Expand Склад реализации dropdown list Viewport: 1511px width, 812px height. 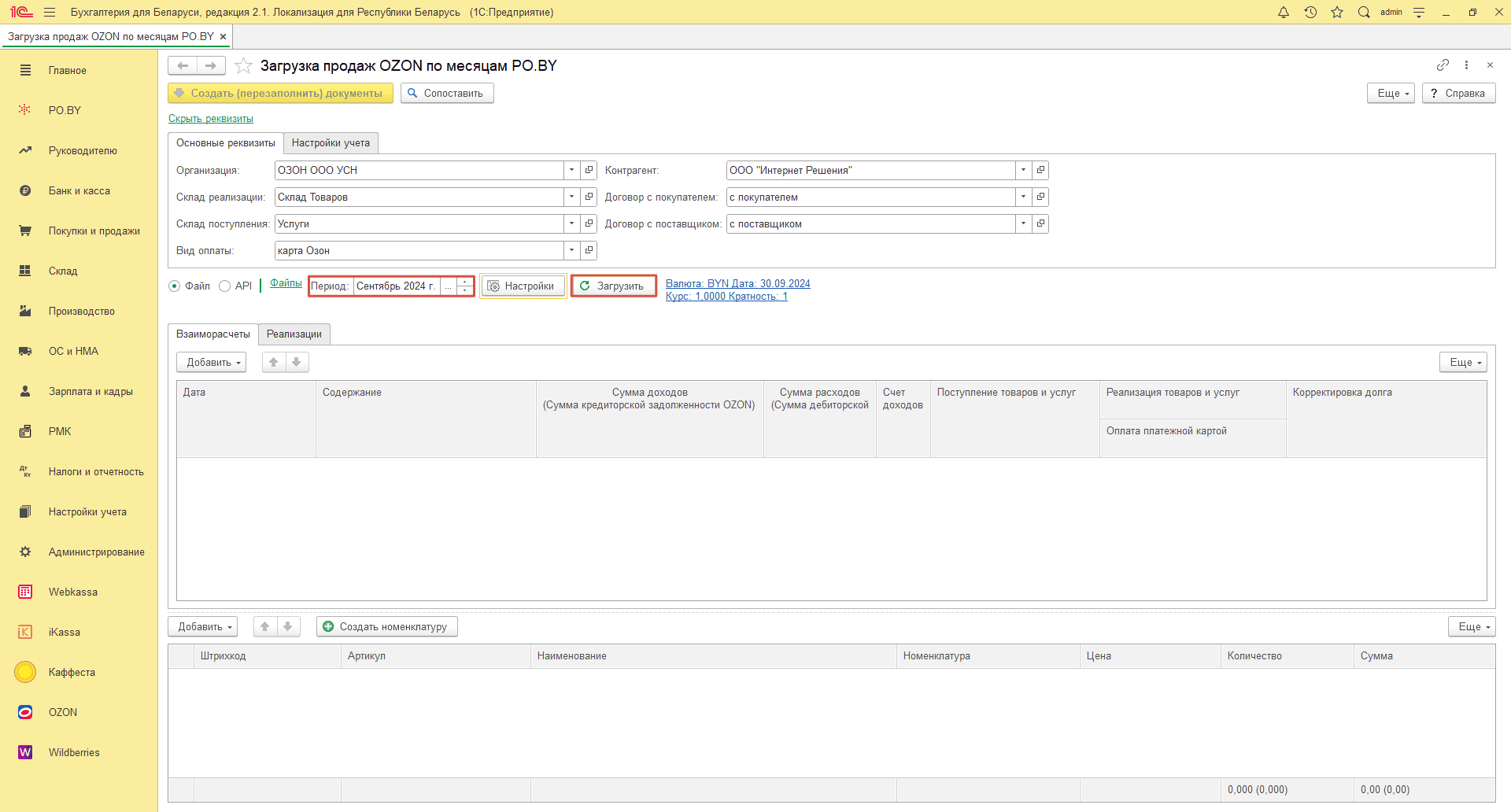[572, 197]
